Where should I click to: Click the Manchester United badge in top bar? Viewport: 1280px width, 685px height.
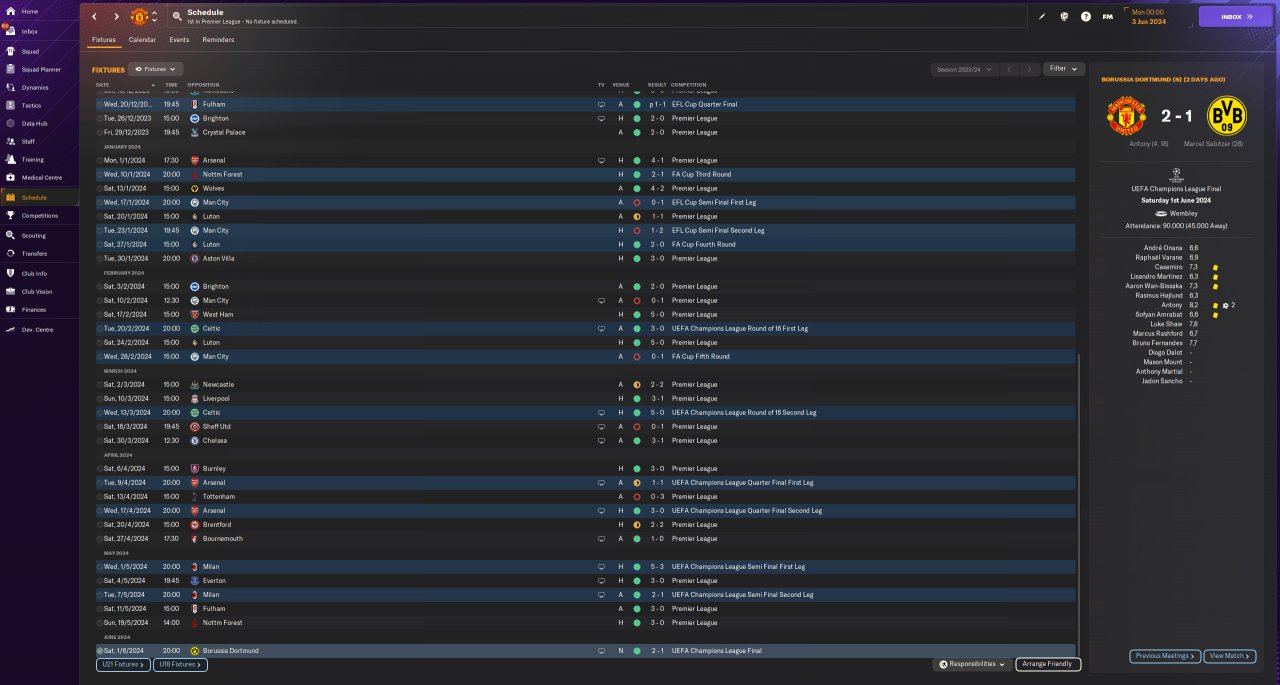[x=139, y=17]
